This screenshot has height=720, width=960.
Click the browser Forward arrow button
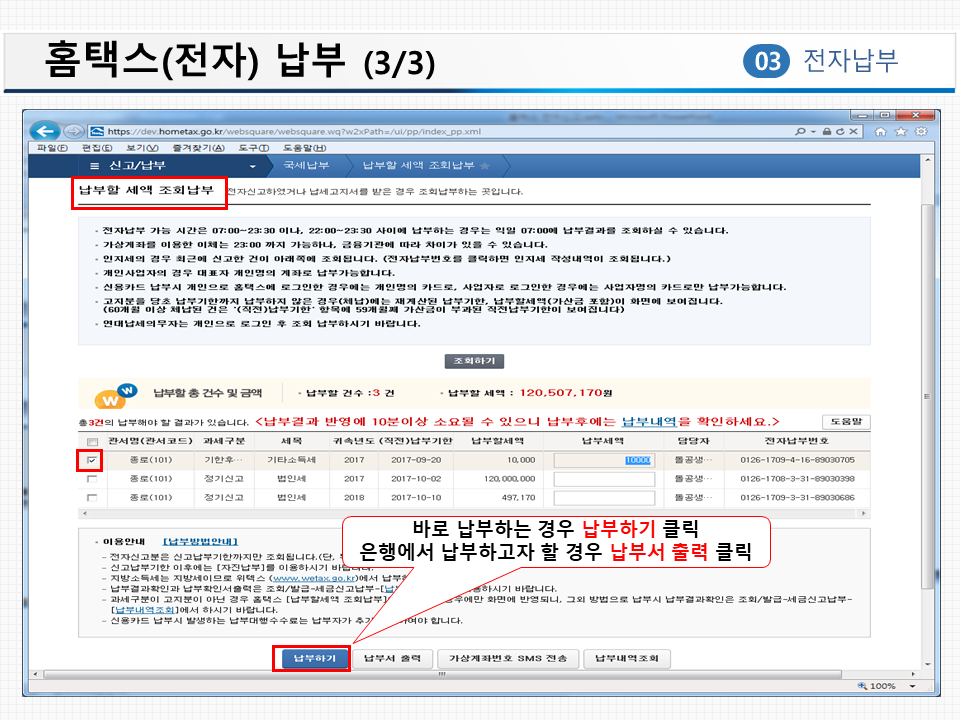(72, 131)
